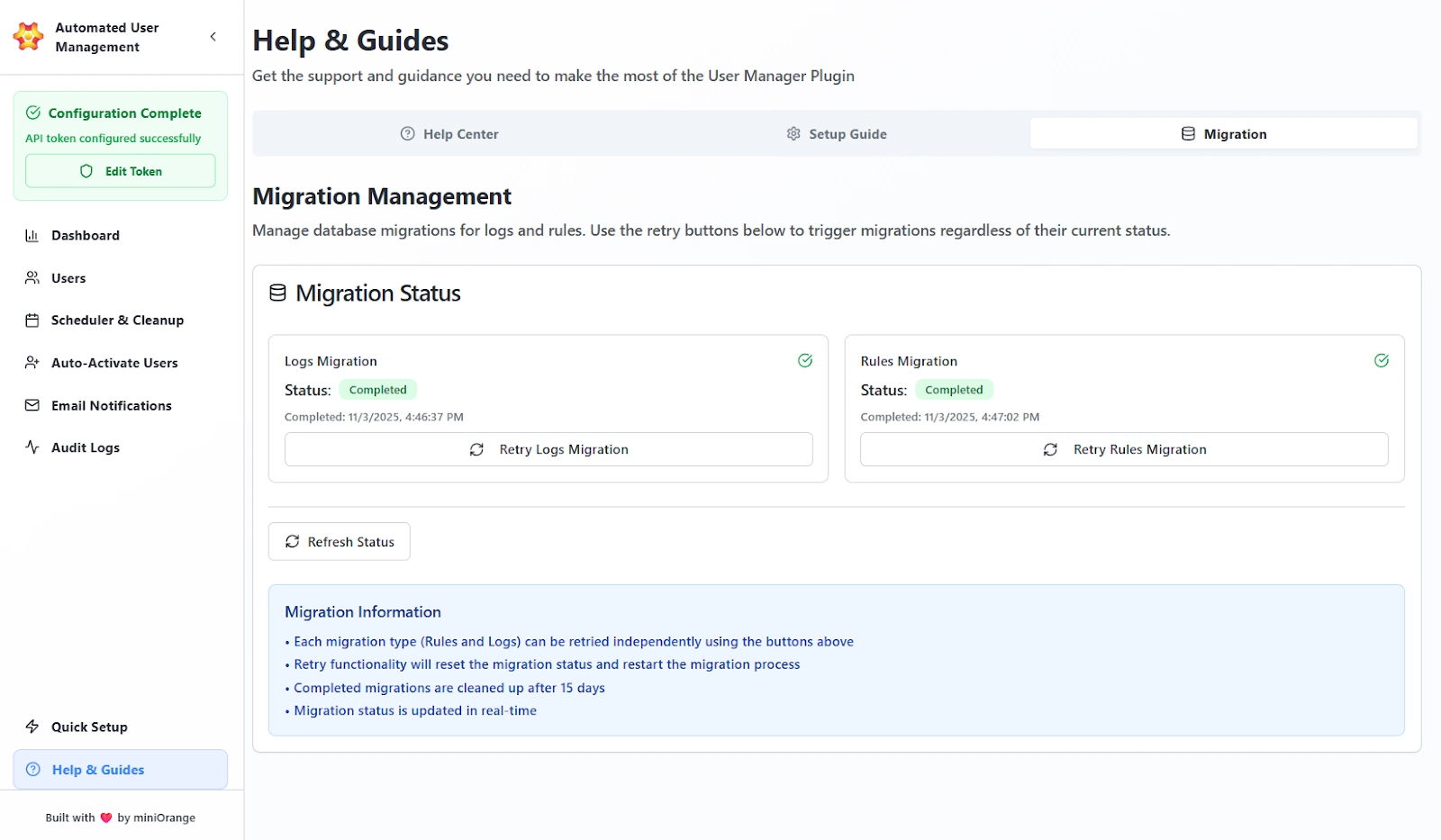Click the green checkmark on Rules Migration

tap(1381, 360)
